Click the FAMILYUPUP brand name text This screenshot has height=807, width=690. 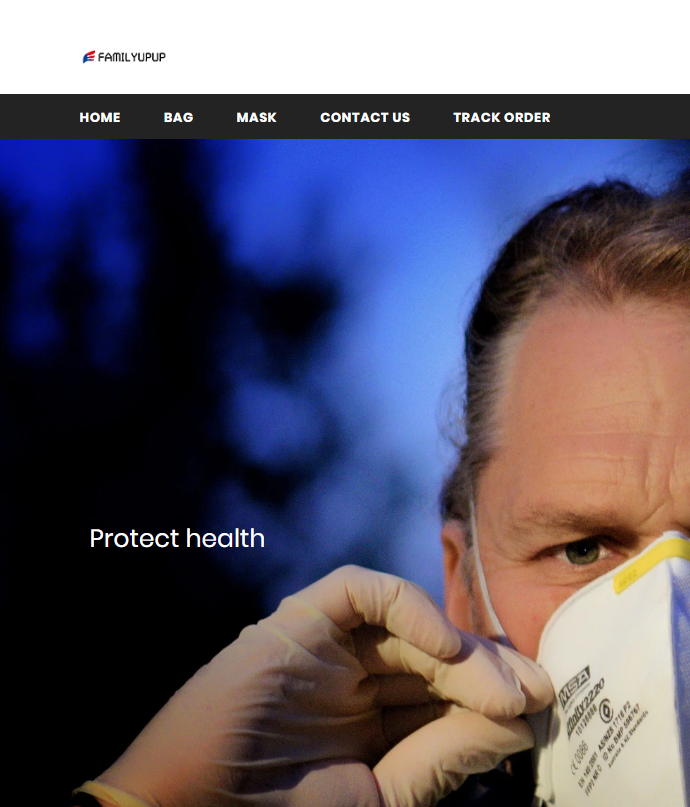(x=132, y=57)
